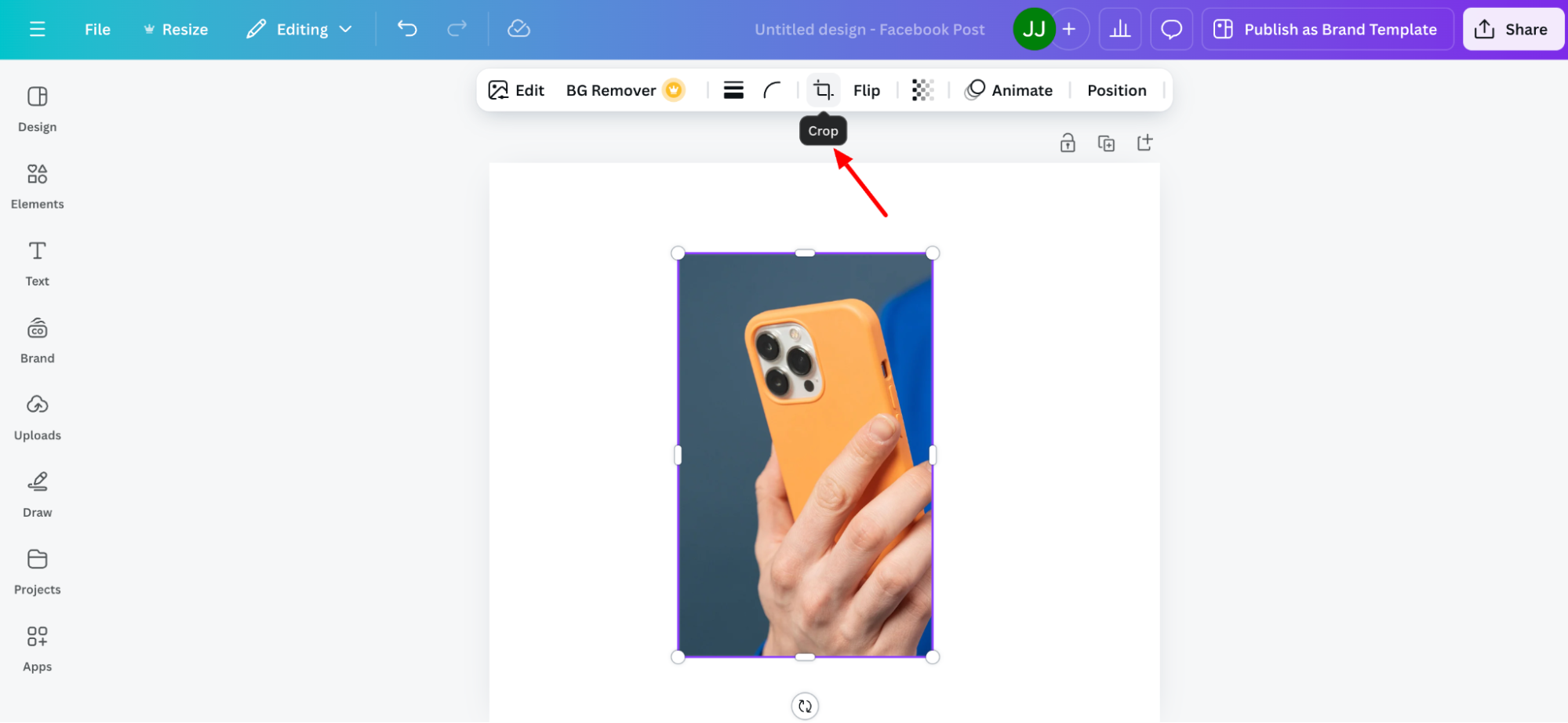Select the Crop tool icon
This screenshot has width=1568, height=723.
(823, 90)
